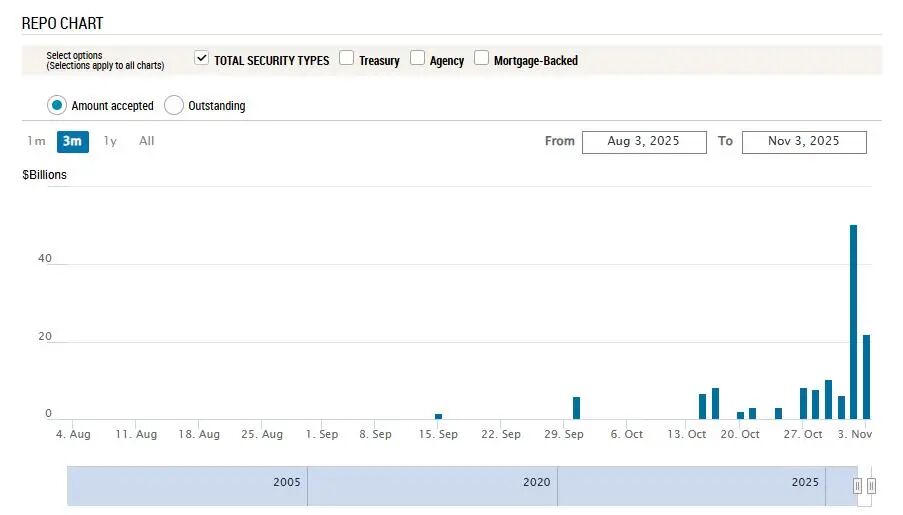Enable the Treasury checkbox

coord(346,58)
